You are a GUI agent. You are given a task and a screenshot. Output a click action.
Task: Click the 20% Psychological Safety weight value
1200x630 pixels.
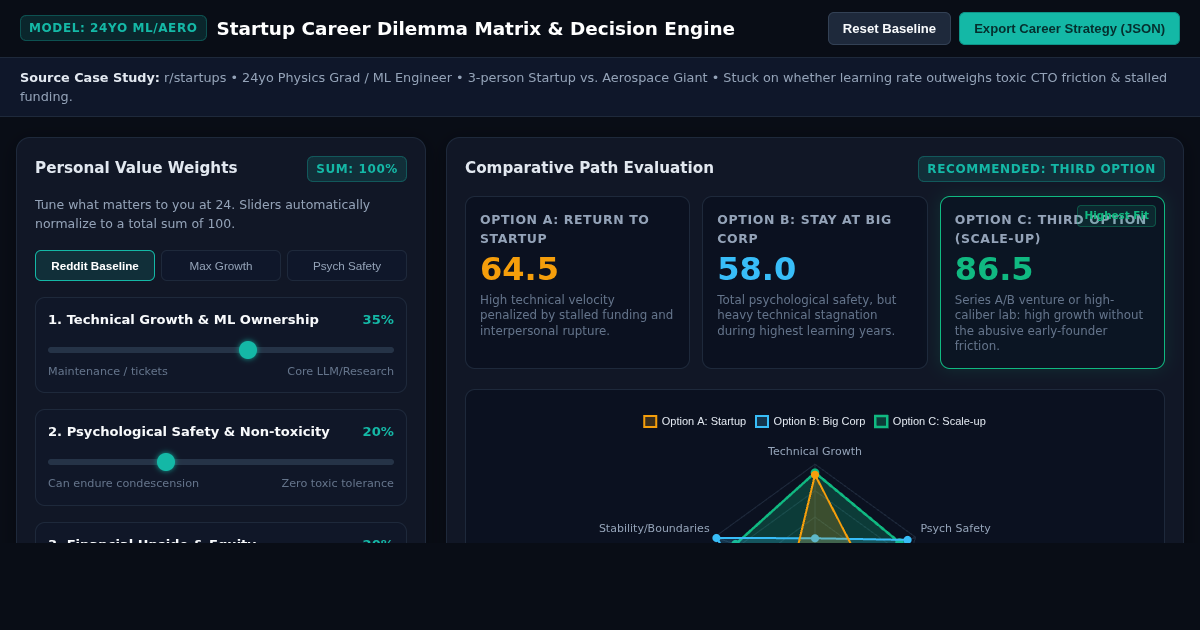tap(378, 432)
